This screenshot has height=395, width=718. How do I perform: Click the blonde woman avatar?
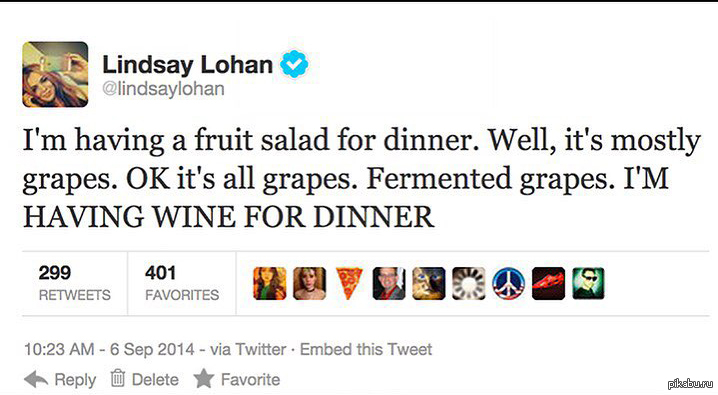coord(310,283)
